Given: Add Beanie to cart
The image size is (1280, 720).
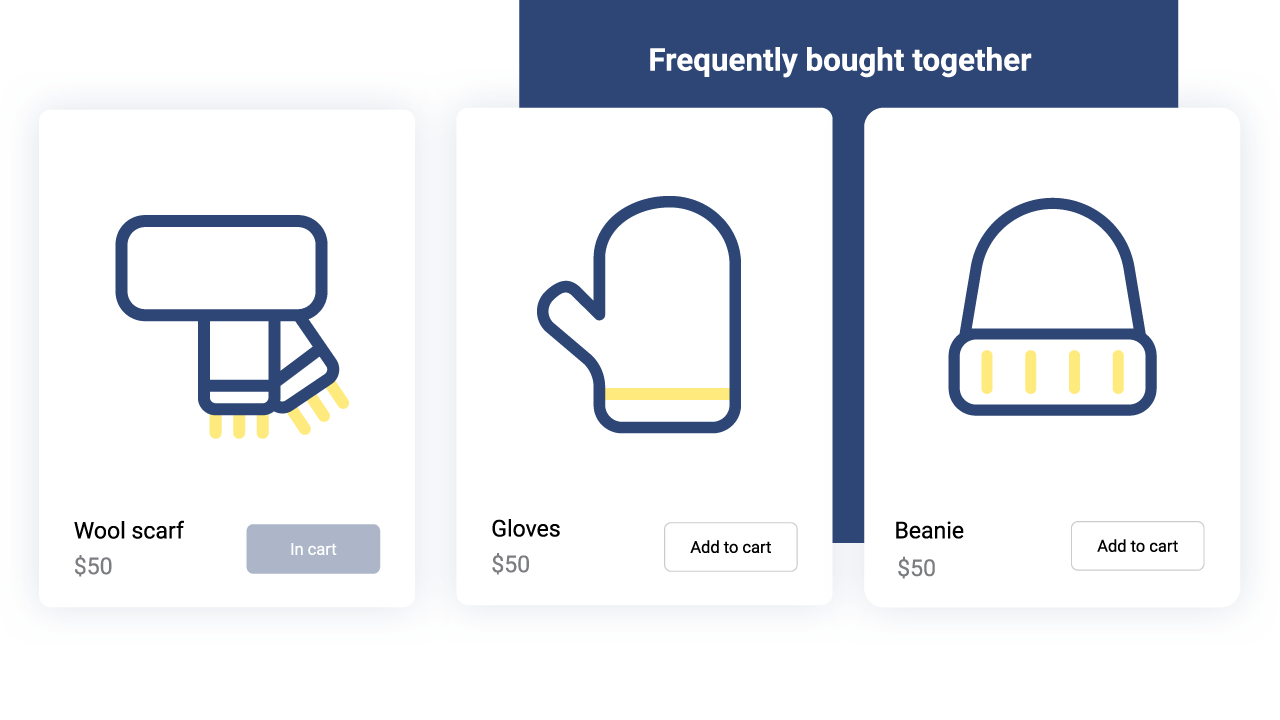Looking at the screenshot, I should [x=1137, y=546].
